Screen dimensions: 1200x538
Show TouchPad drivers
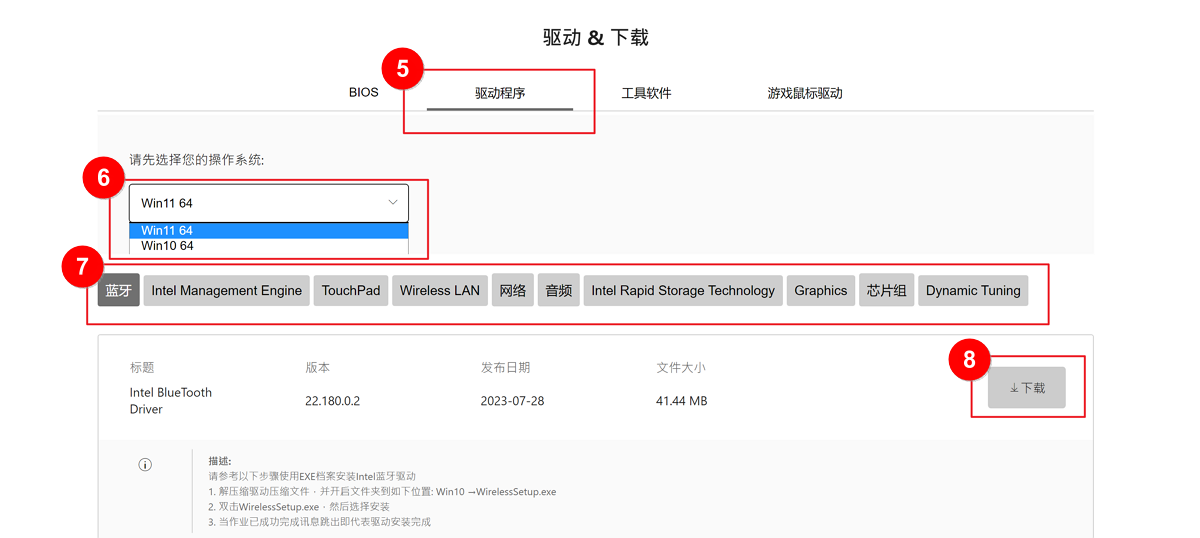coord(351,291)
